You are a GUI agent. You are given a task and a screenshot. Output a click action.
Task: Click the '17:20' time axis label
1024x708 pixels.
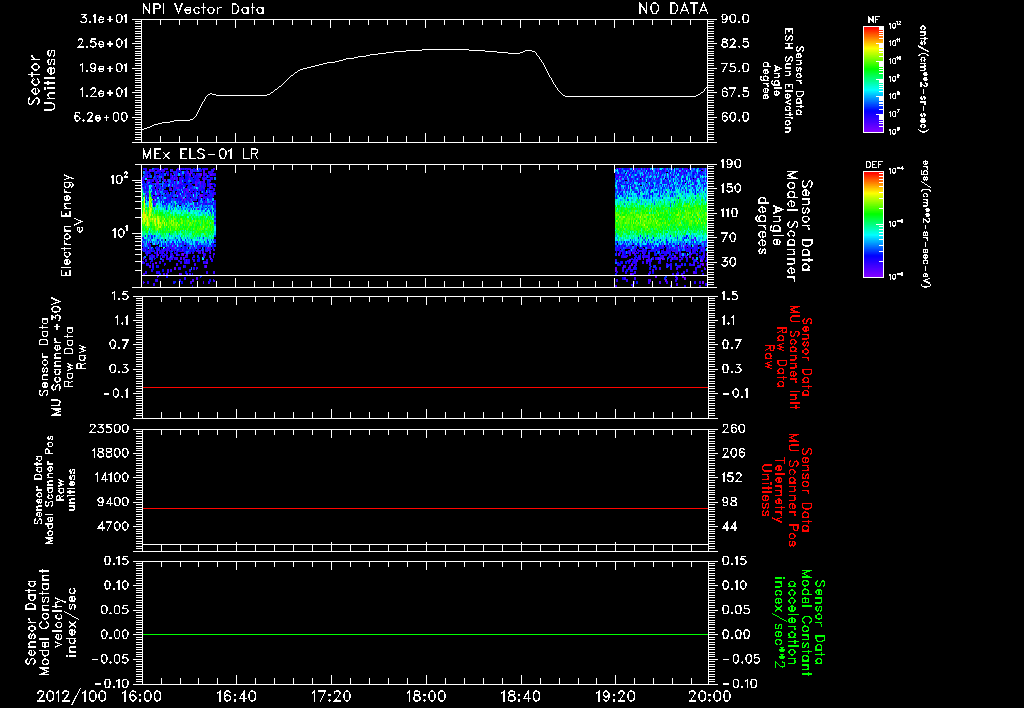331,696
